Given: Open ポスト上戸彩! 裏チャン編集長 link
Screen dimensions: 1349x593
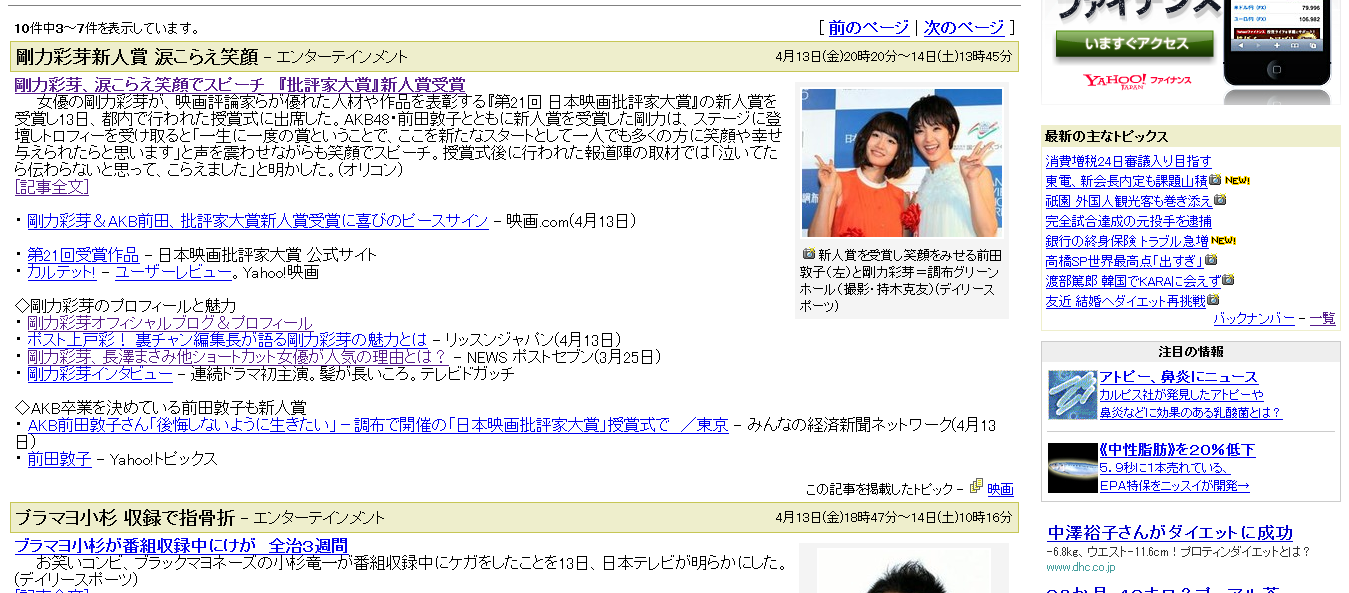Looking at the screenshot, I should [227, 340].
